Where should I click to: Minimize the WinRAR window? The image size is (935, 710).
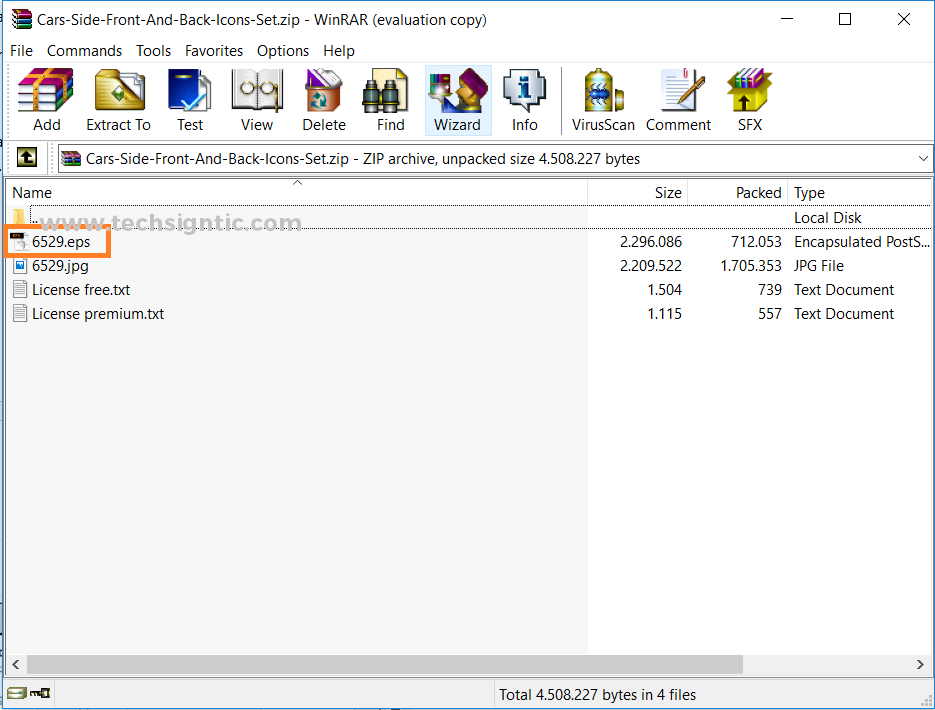[x=787, y=19]
